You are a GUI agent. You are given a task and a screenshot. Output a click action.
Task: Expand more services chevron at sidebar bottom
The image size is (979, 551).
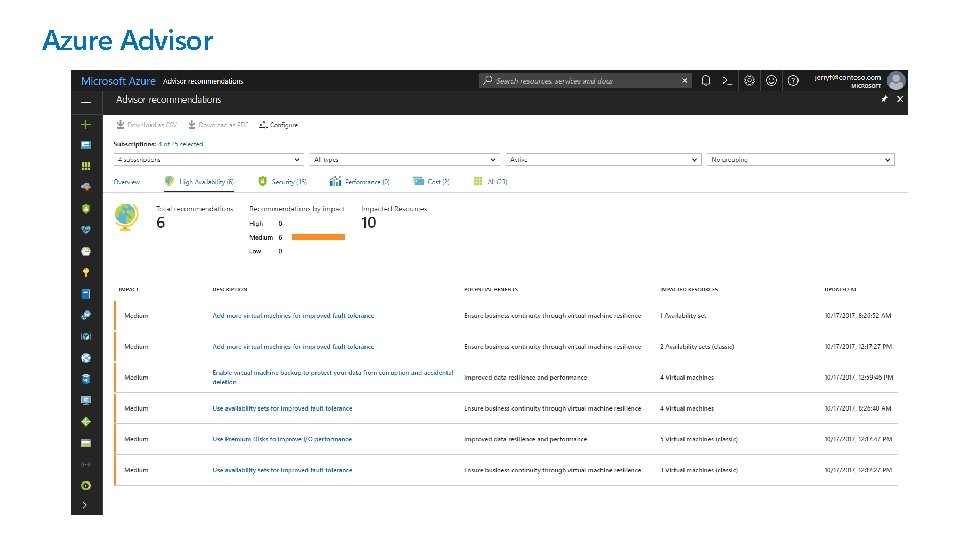(85, 505)
